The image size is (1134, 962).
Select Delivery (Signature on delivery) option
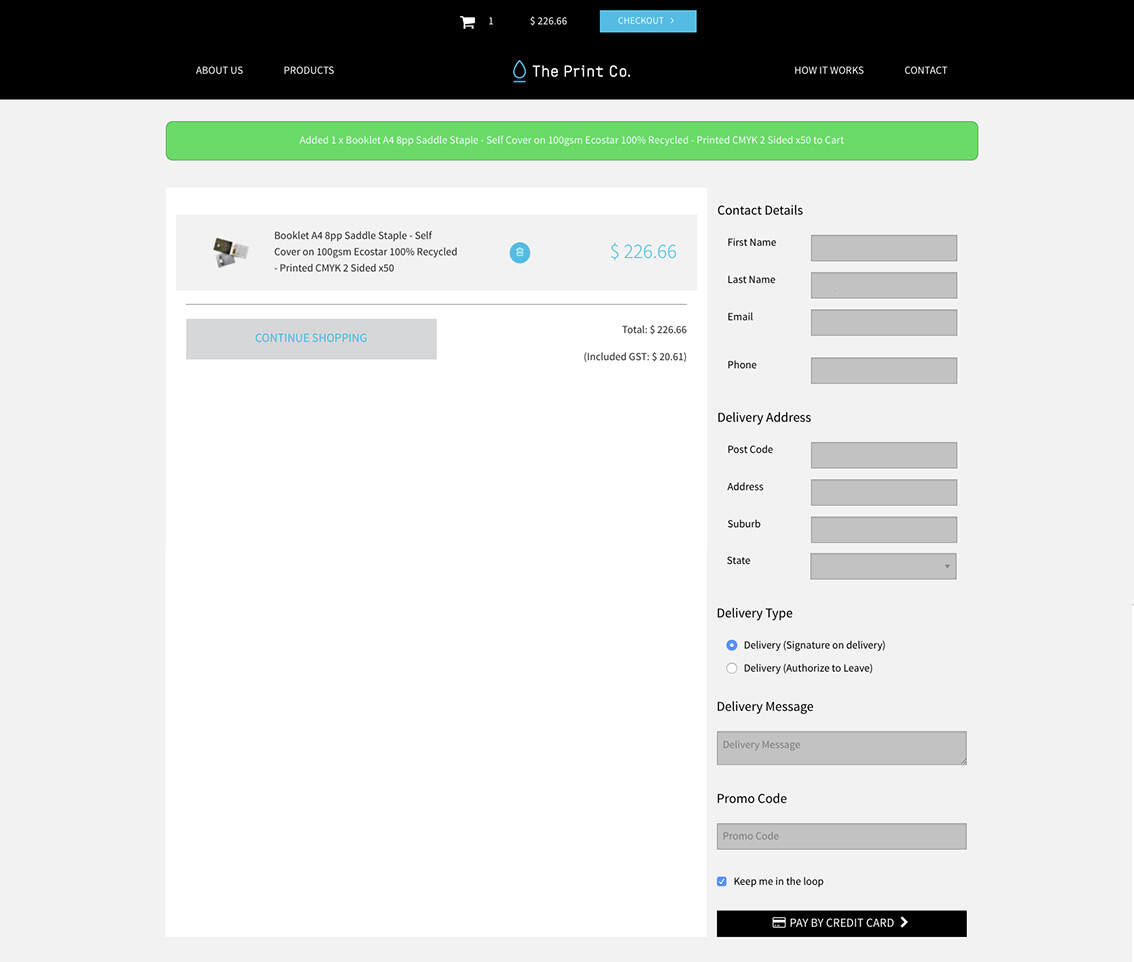(732, 645)
